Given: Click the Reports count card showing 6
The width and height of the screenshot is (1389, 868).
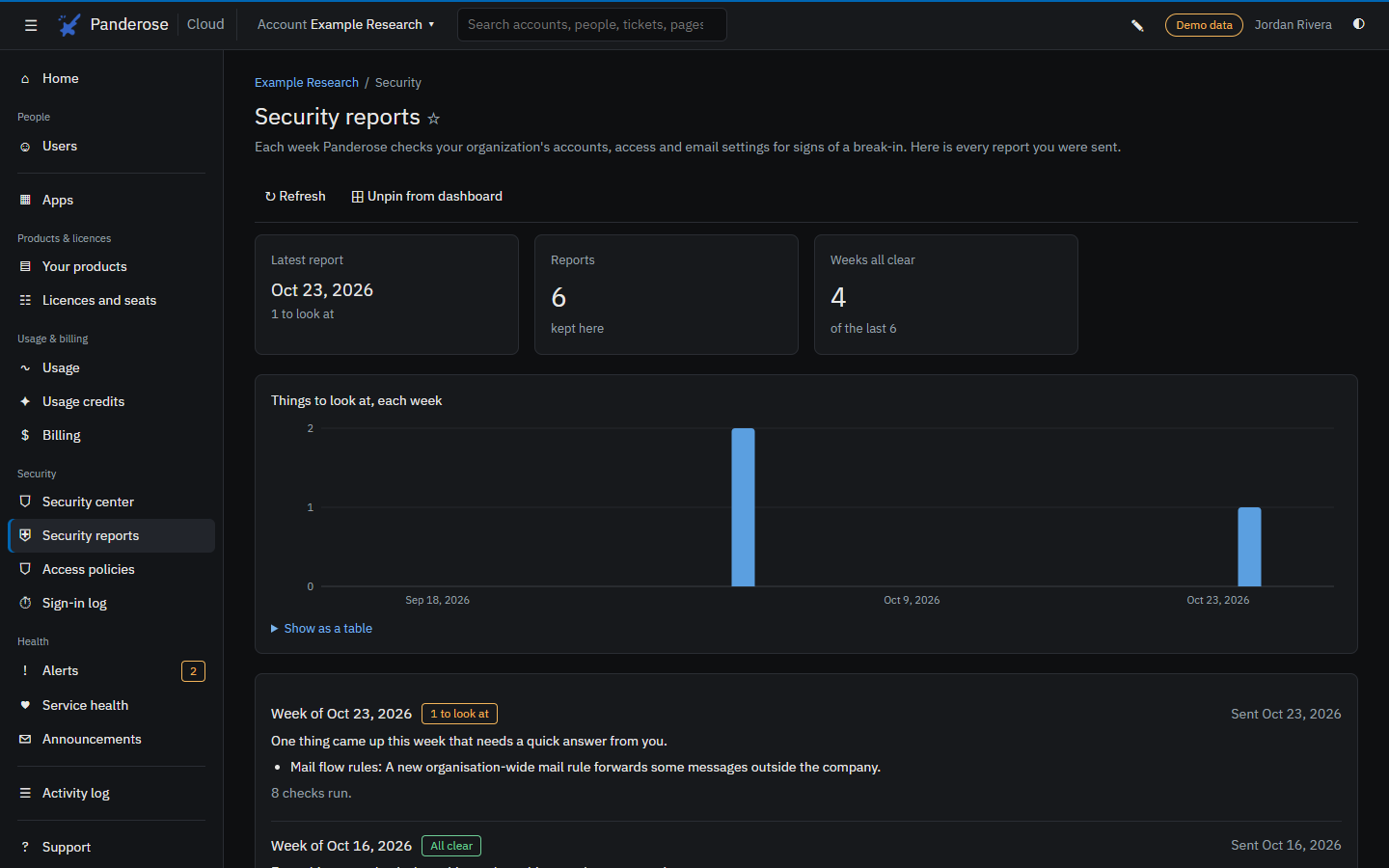Looking at the screenshot, I should point(667,294).
